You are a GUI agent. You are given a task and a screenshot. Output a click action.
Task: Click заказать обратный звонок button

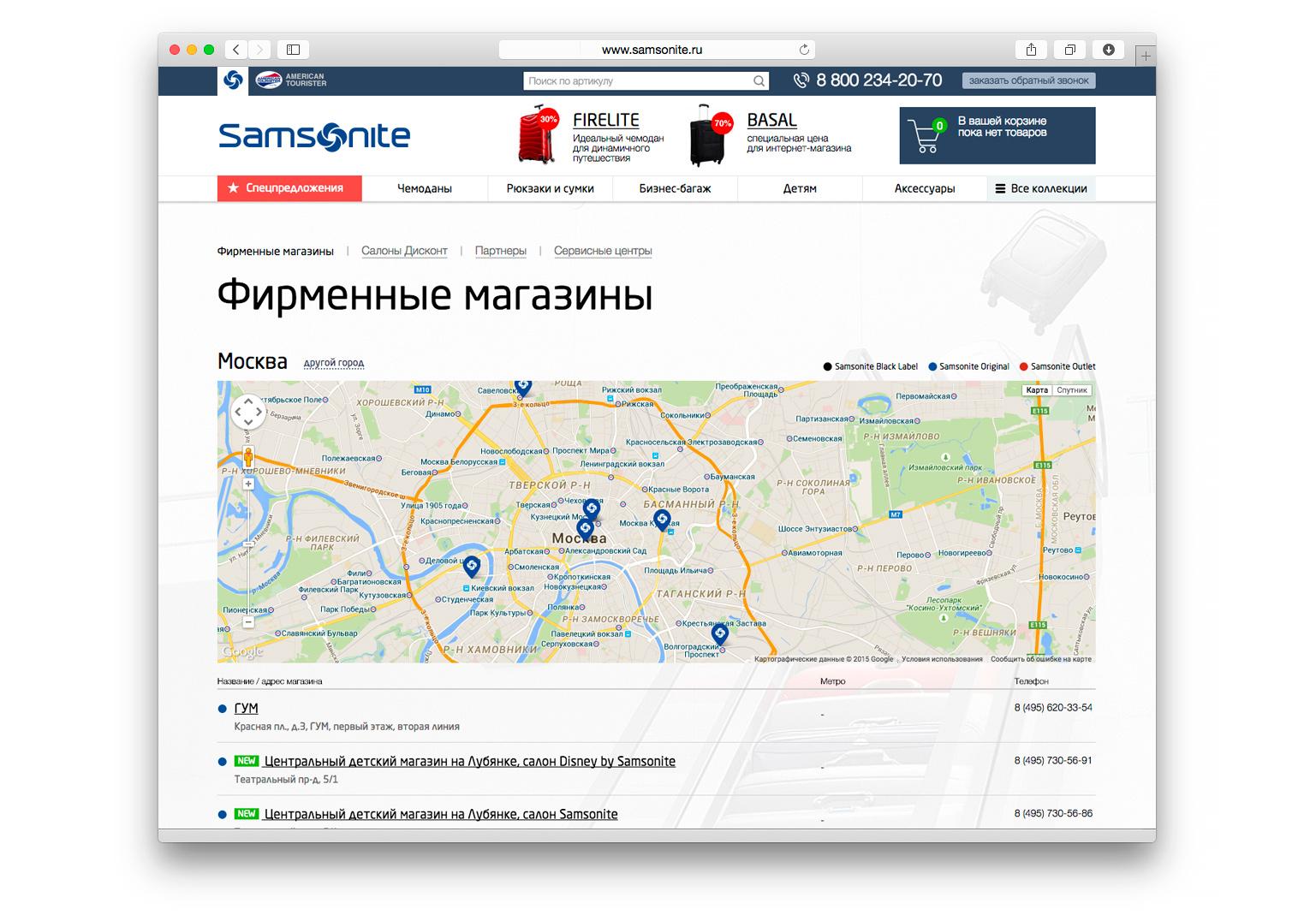pos(1029,80)
